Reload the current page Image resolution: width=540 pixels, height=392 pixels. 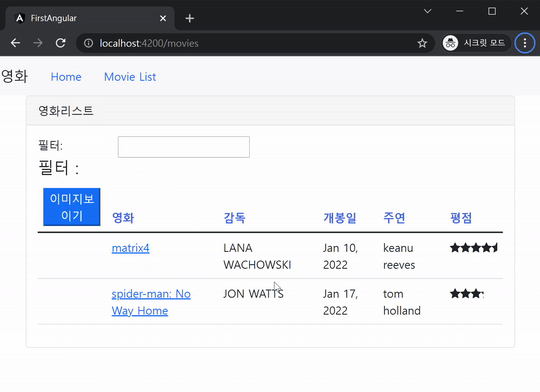coord(61,43)
